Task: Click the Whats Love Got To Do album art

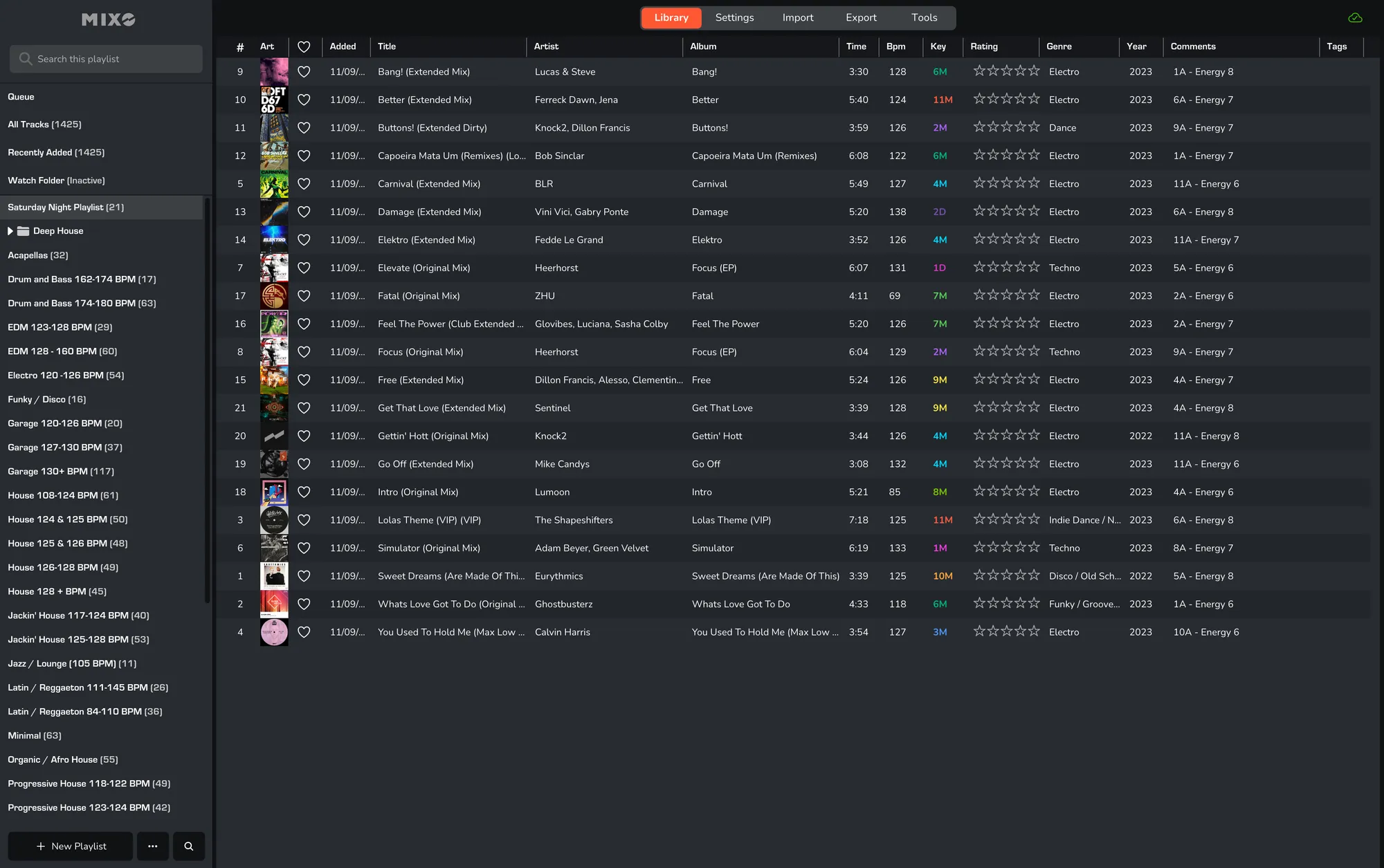Action: click(274, 604)
